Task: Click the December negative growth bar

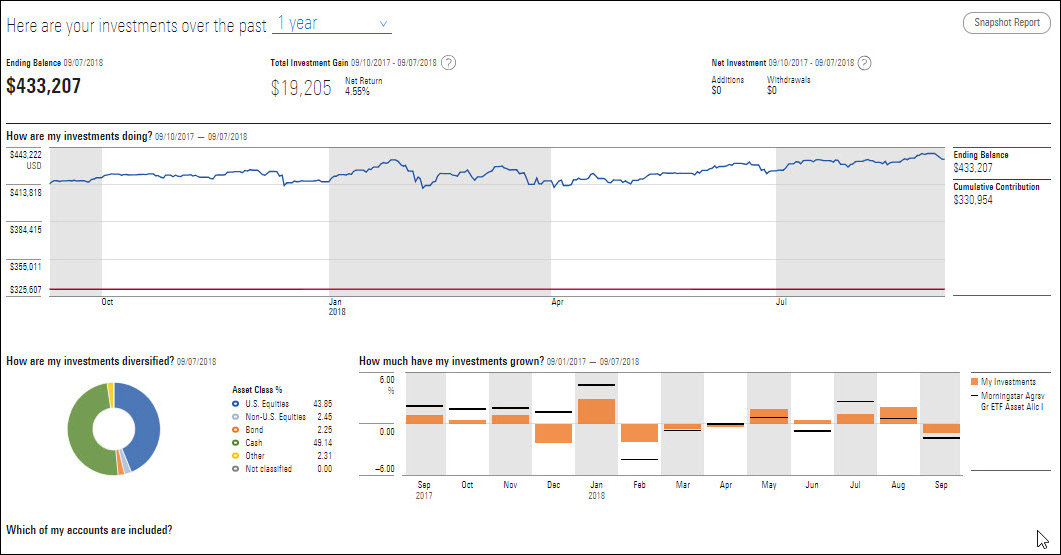Action: coord(553,433)
